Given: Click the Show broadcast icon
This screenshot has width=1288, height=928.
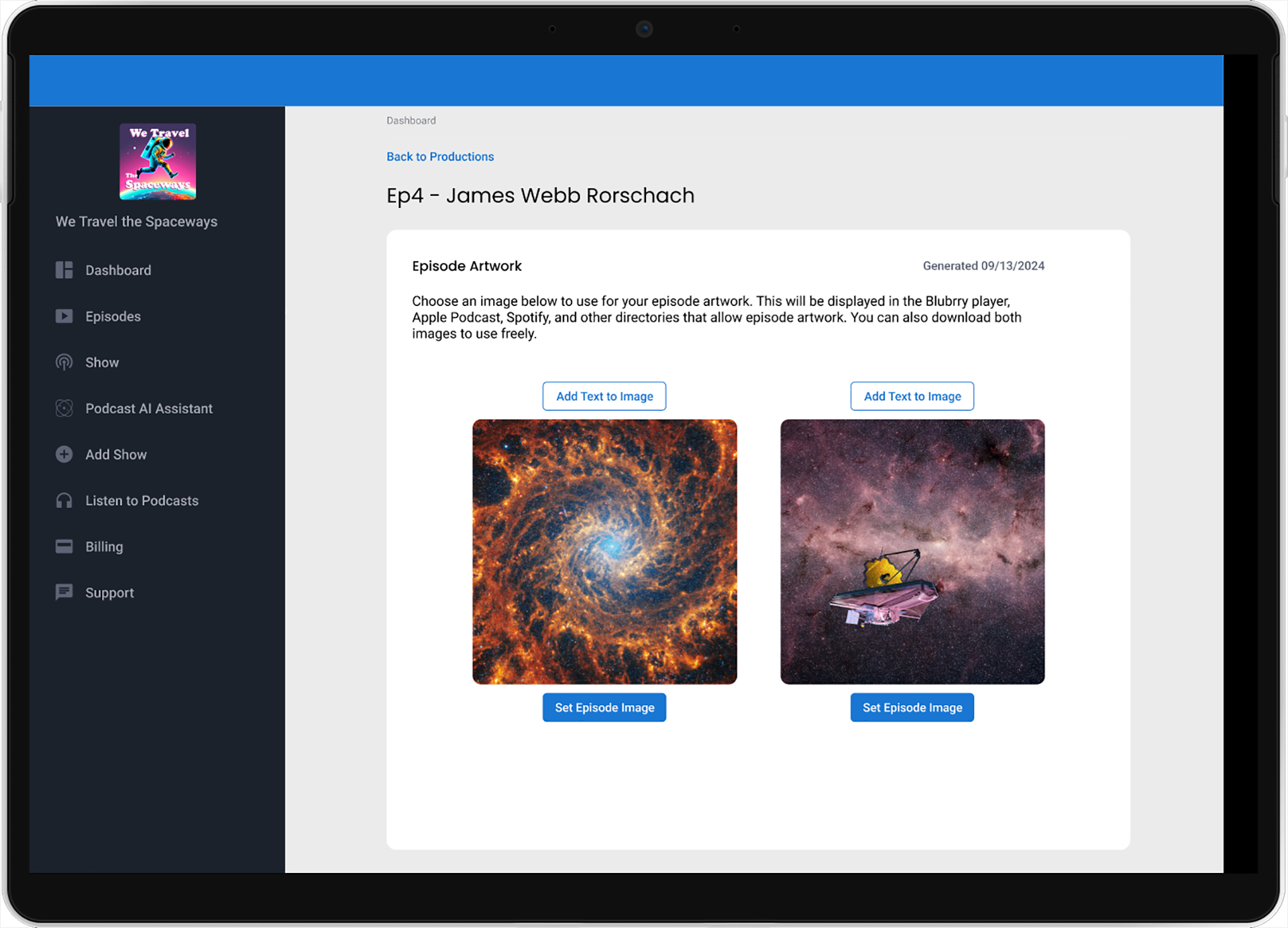Looking at the screenshot, I should click(x=64, y=362).
